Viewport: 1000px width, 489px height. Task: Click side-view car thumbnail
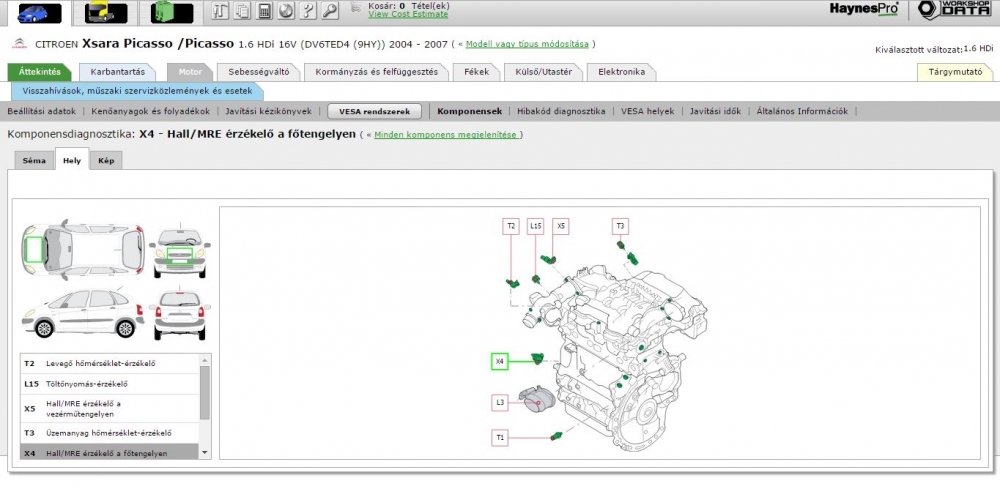pyautogui.click(x=83, y=313)
